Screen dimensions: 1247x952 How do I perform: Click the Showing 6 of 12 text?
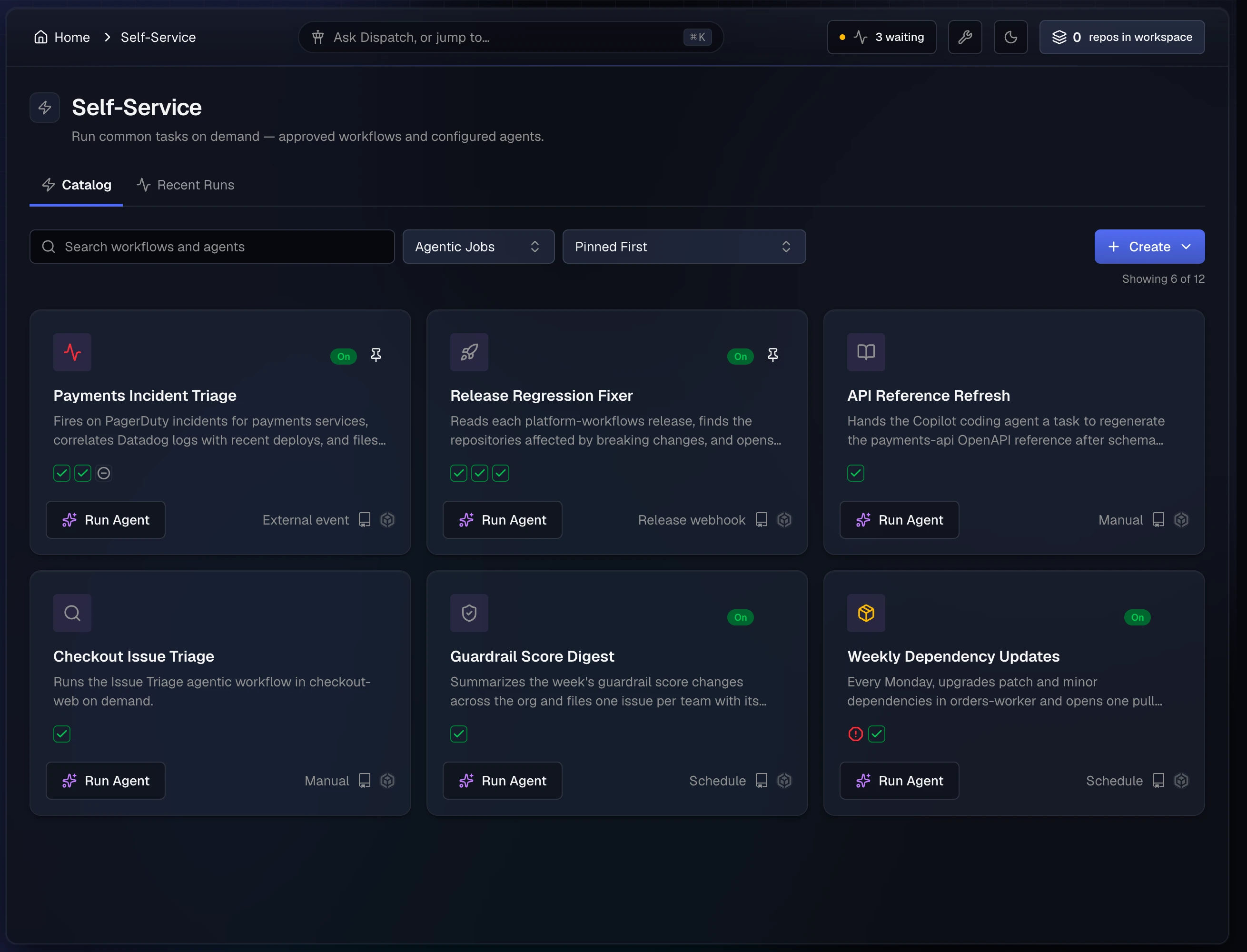1163,279
